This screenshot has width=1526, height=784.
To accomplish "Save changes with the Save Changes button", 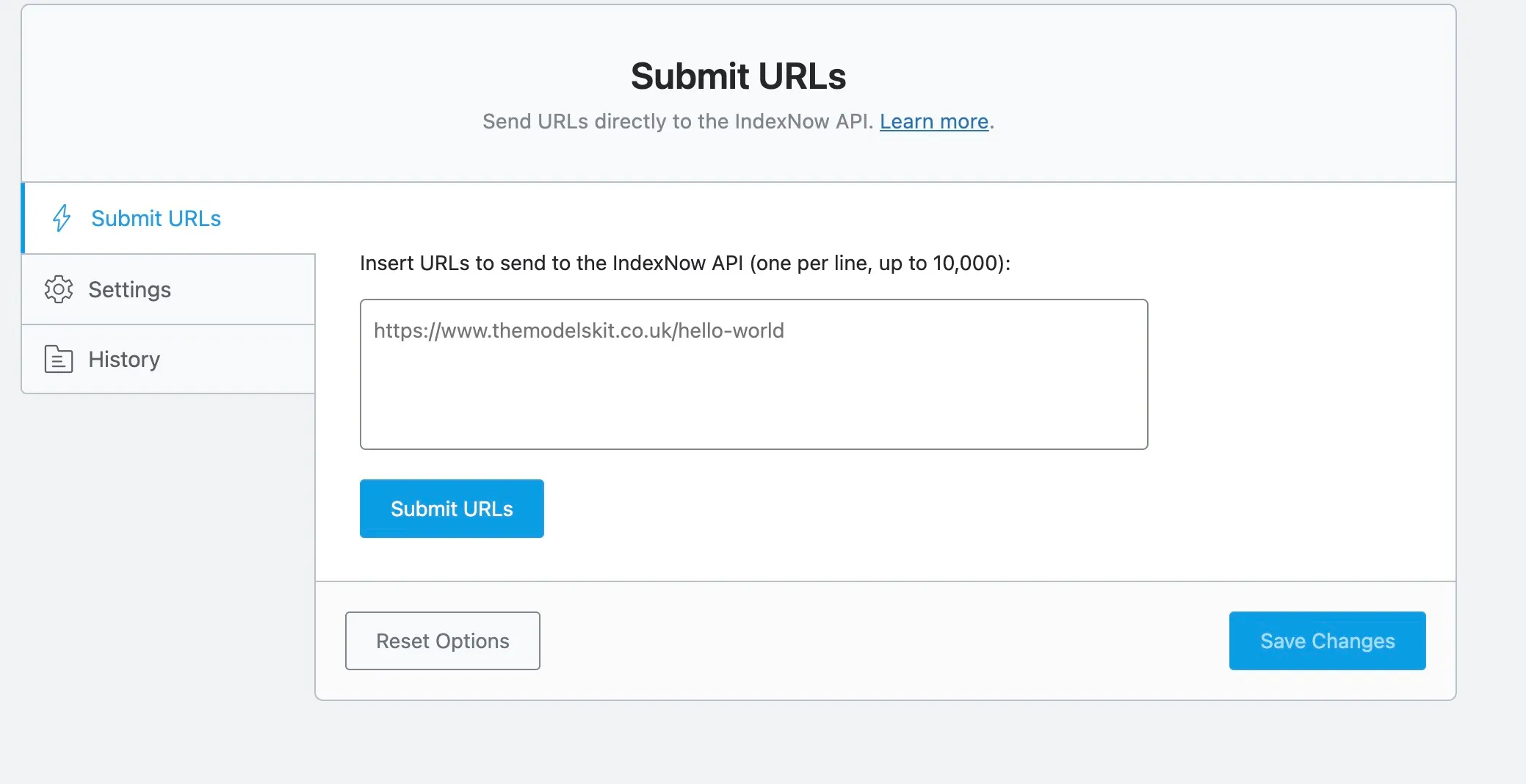I will coord(1327,641).
